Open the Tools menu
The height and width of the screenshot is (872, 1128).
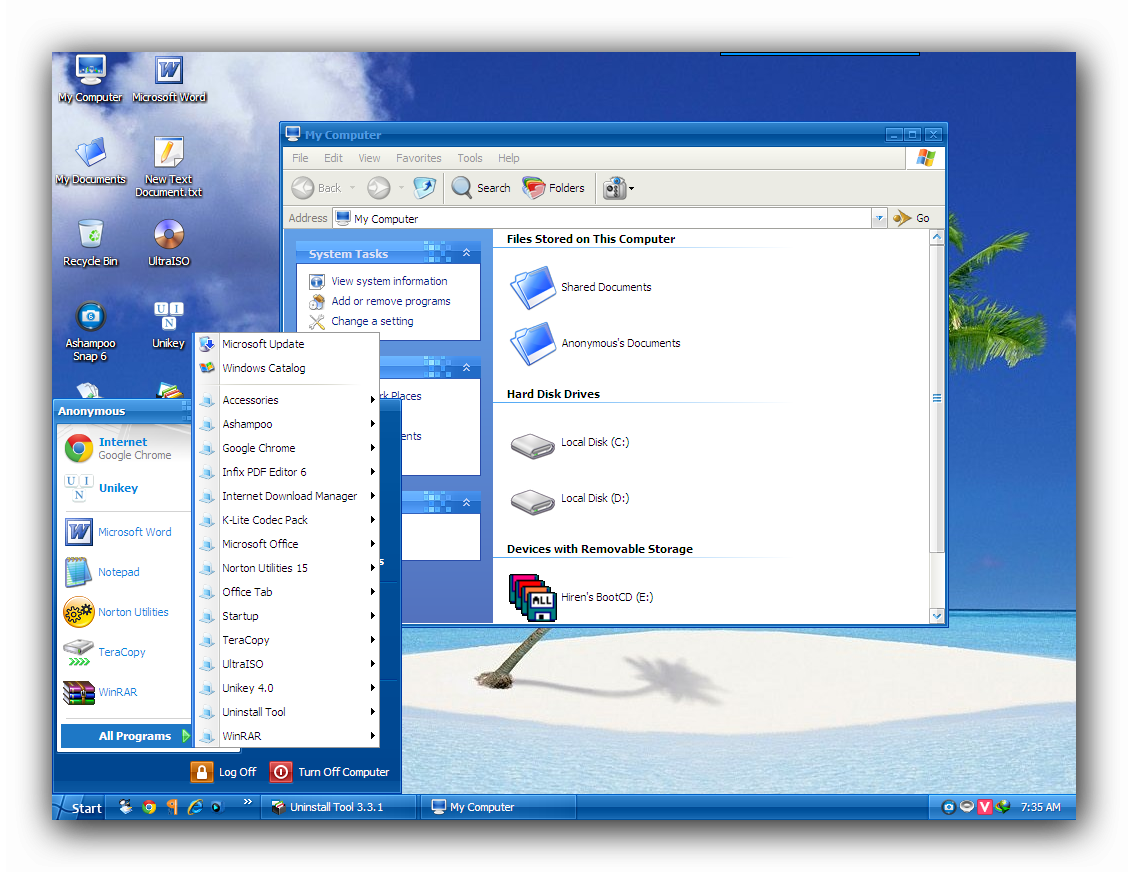(470, 158)
